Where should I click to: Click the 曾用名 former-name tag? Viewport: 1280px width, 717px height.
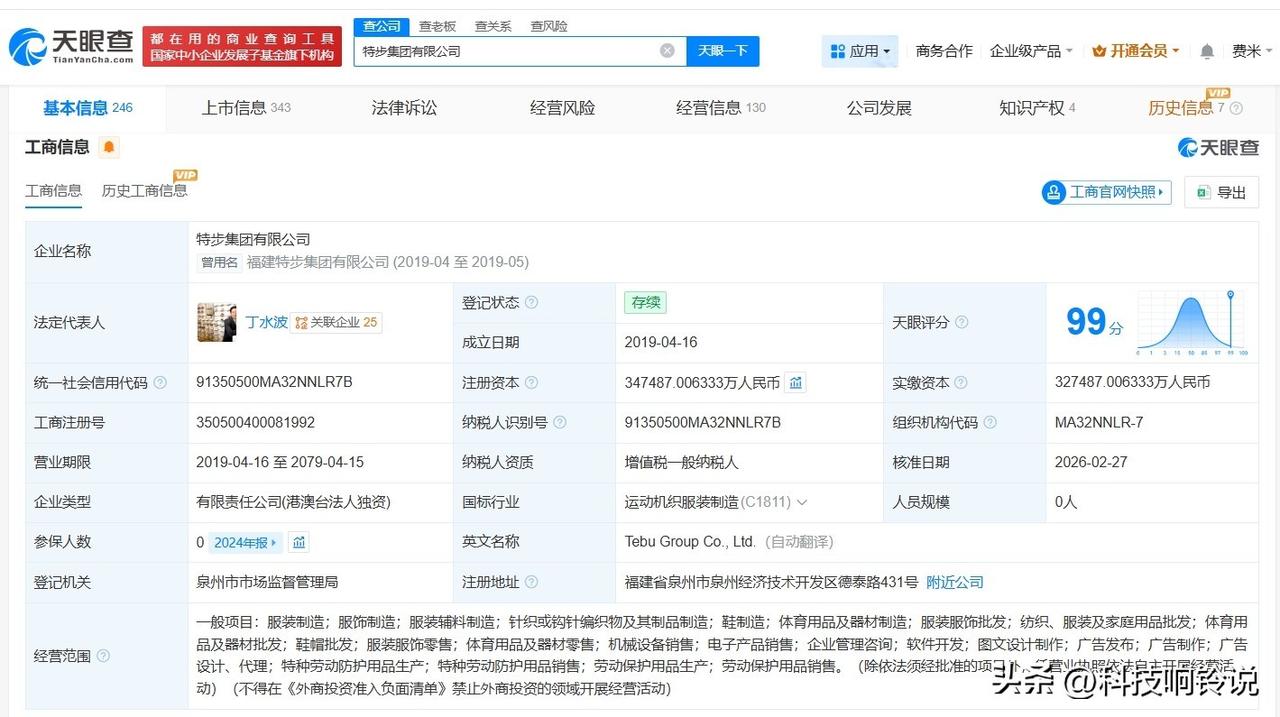(220, 262)
